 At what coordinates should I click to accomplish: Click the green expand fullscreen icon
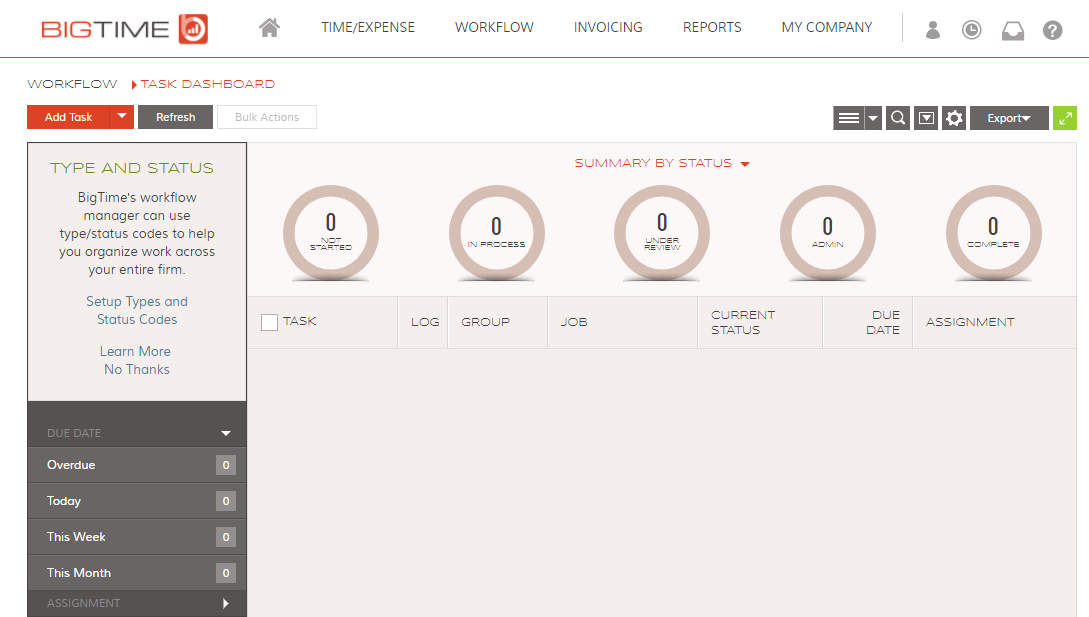tap(1065, 118)
